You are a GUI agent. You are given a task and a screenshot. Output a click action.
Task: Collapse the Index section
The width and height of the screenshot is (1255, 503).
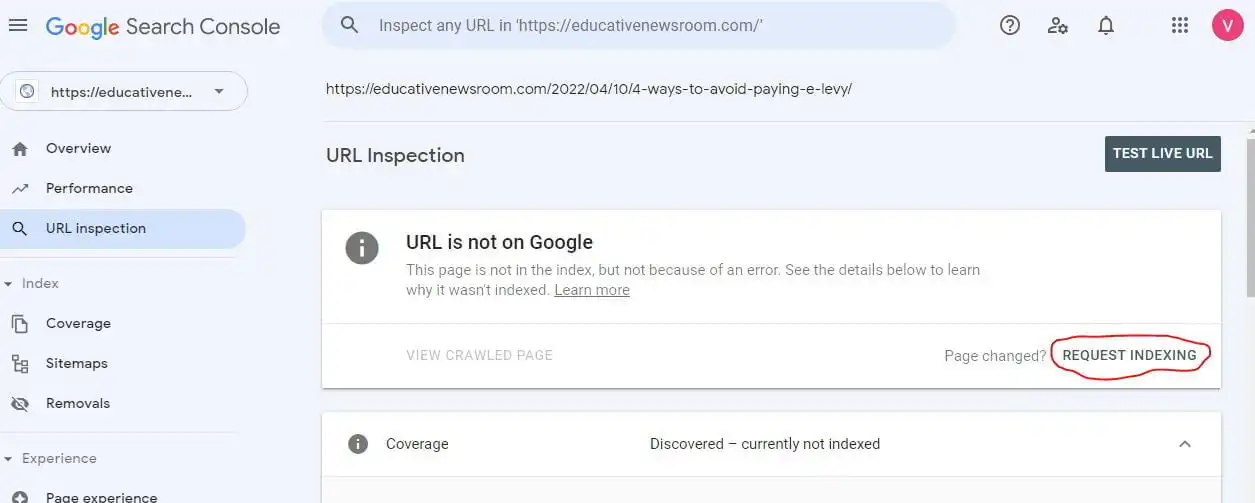coord(9,284)
